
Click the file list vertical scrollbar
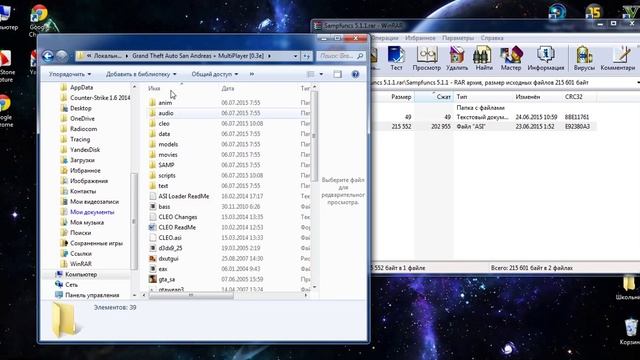(x=314, y=137)
